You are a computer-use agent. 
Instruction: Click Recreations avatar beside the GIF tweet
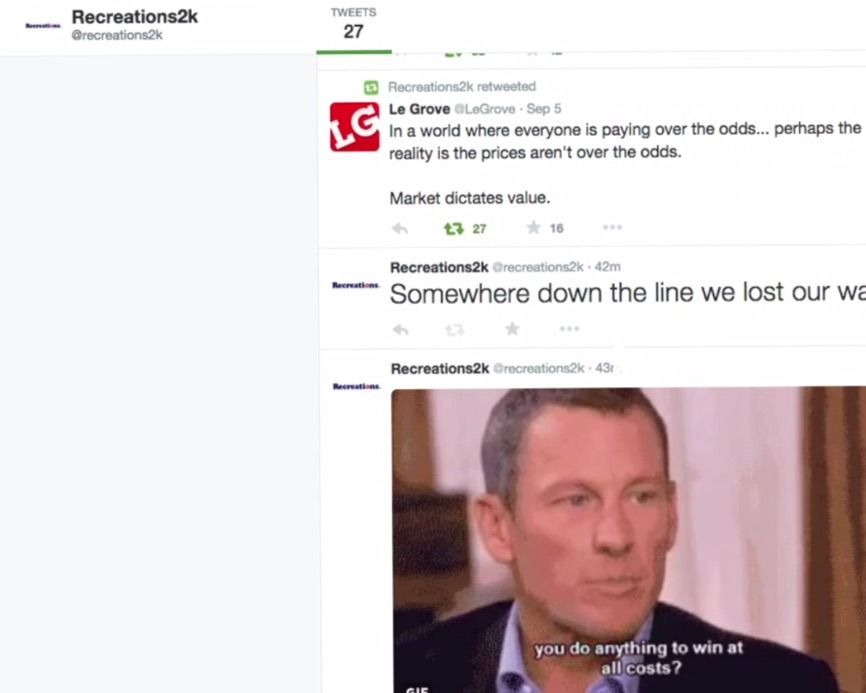tap(357, 386)
